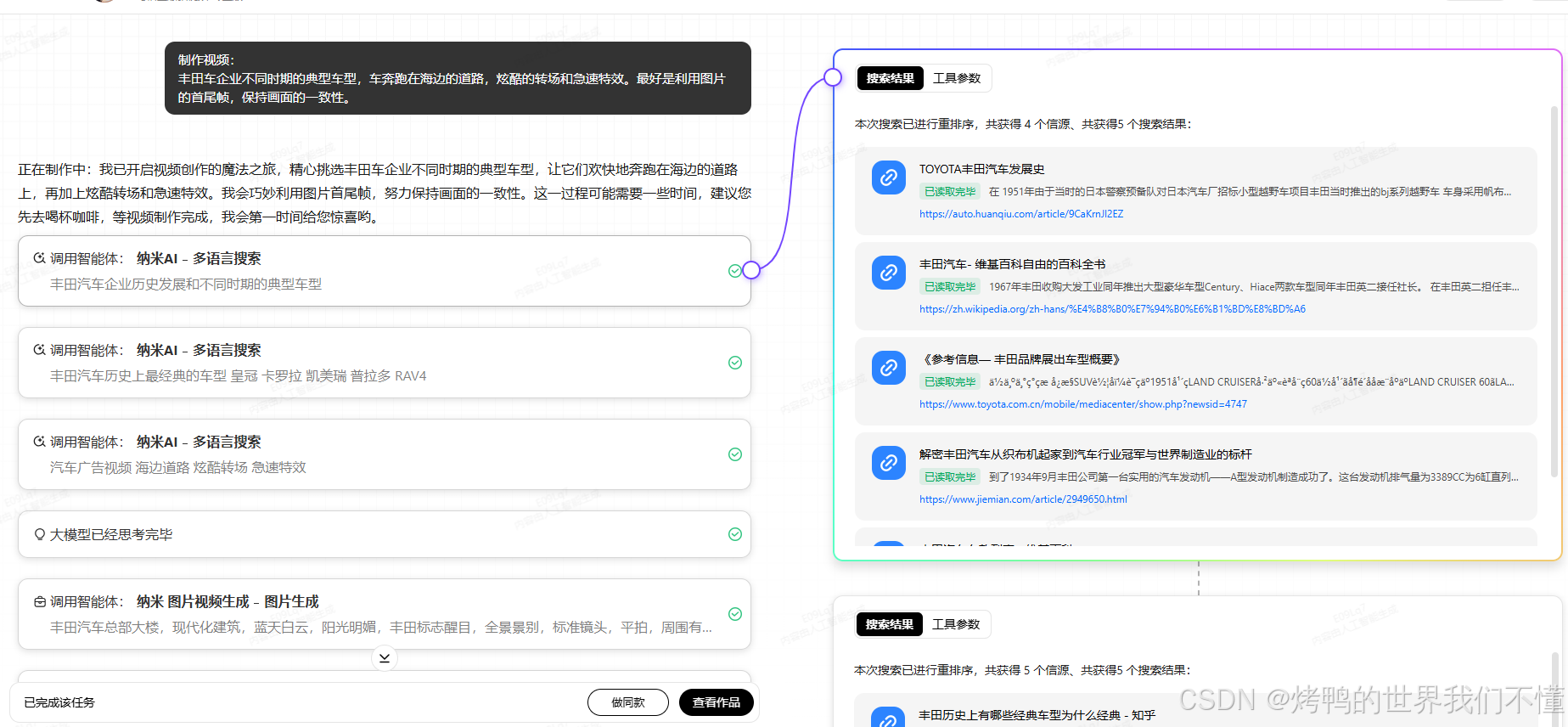Click green check on 大模型已经思考完毕 card
Image resolution: width=1568 pixels, height=727 pixels.
coord(735,534)
